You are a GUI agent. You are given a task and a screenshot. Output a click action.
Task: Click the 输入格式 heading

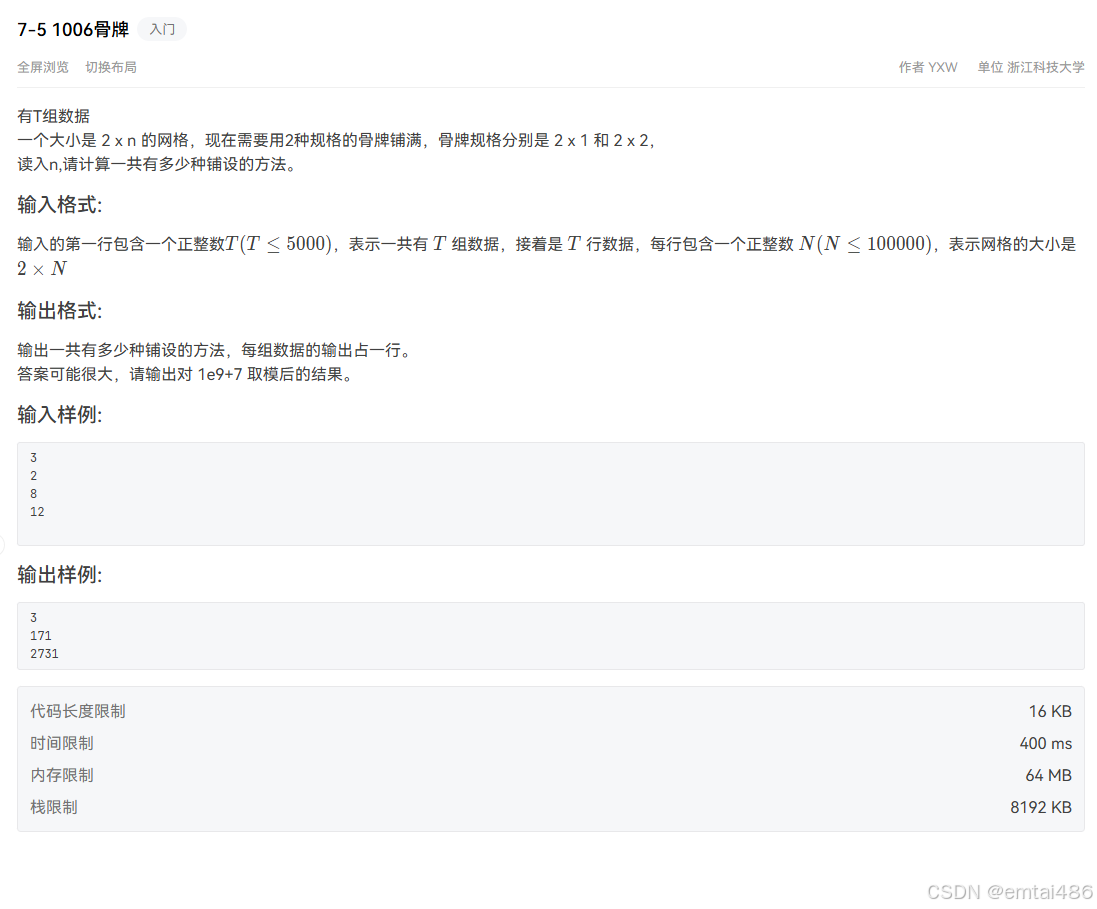click(x=59, y=205)
